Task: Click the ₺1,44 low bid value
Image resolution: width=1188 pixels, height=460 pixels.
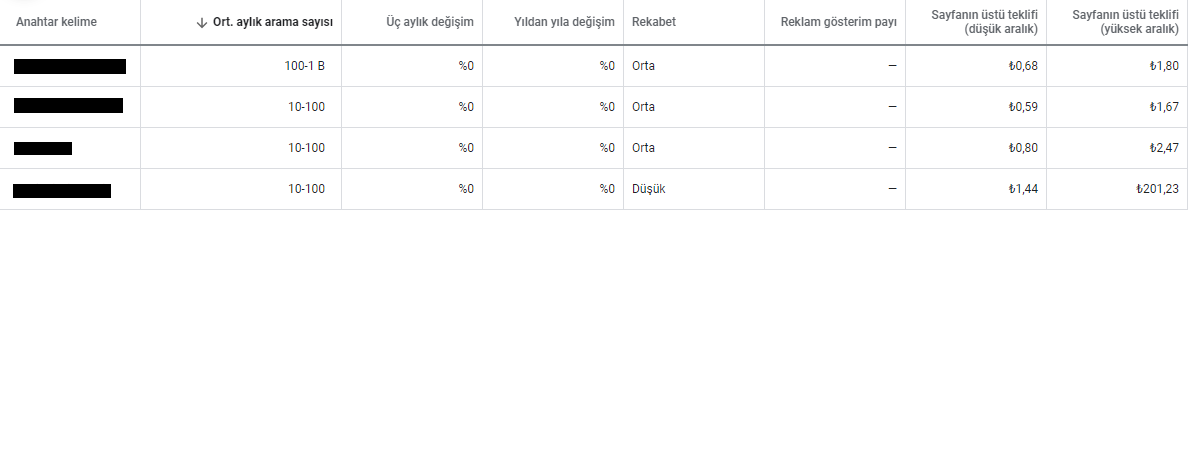Action: pyautogui.click(x=1023, y=189)
